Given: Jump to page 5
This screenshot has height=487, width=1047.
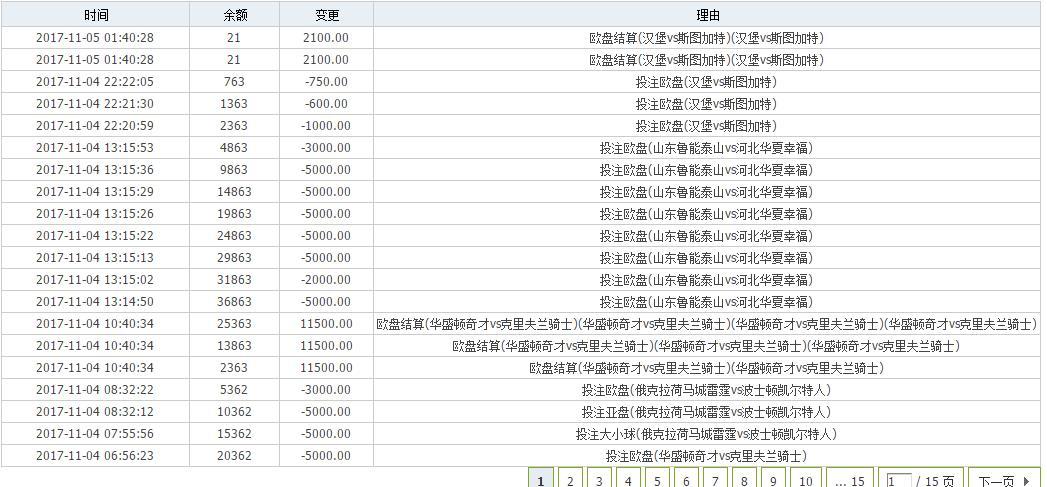Looking at the screenshot, I should (657, 480).
